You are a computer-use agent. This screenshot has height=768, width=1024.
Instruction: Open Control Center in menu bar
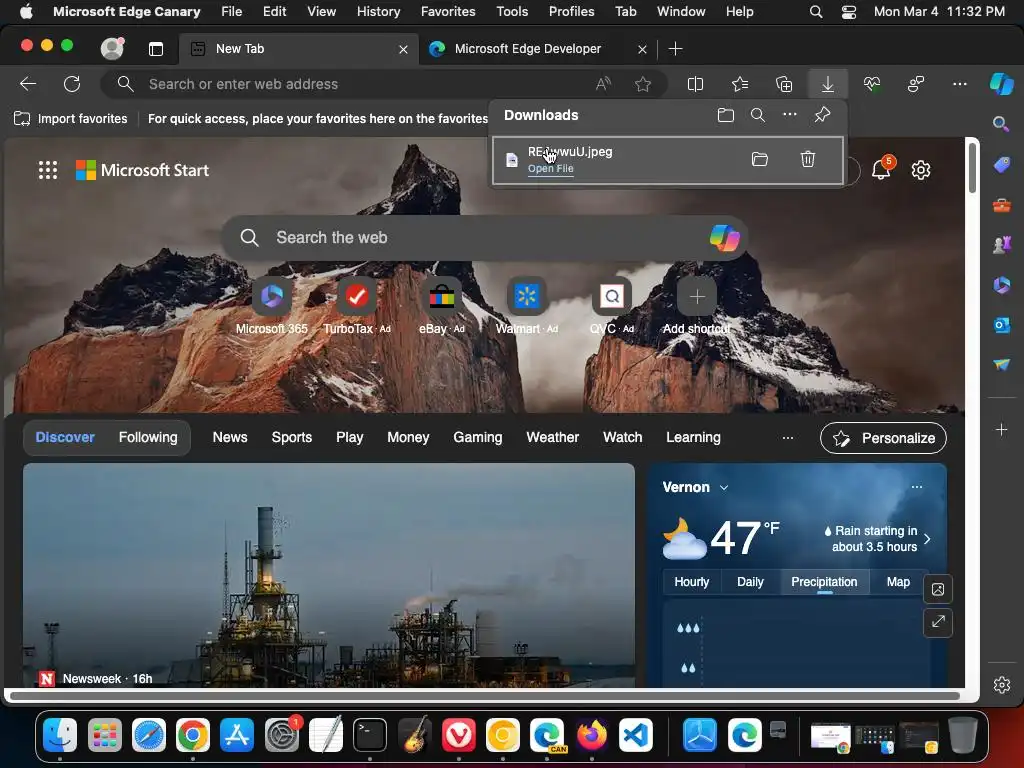point(848,11)
